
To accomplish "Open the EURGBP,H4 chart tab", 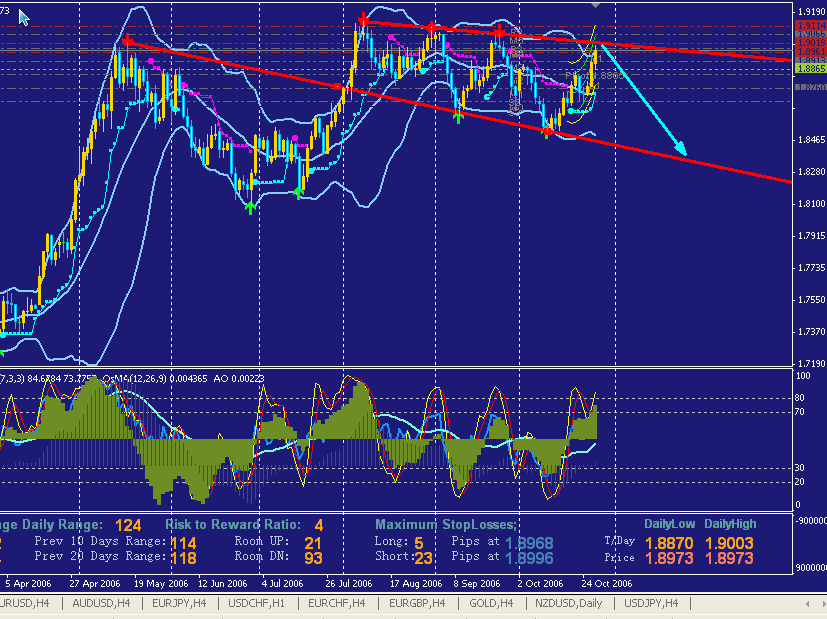I will [x=417, y=603].
